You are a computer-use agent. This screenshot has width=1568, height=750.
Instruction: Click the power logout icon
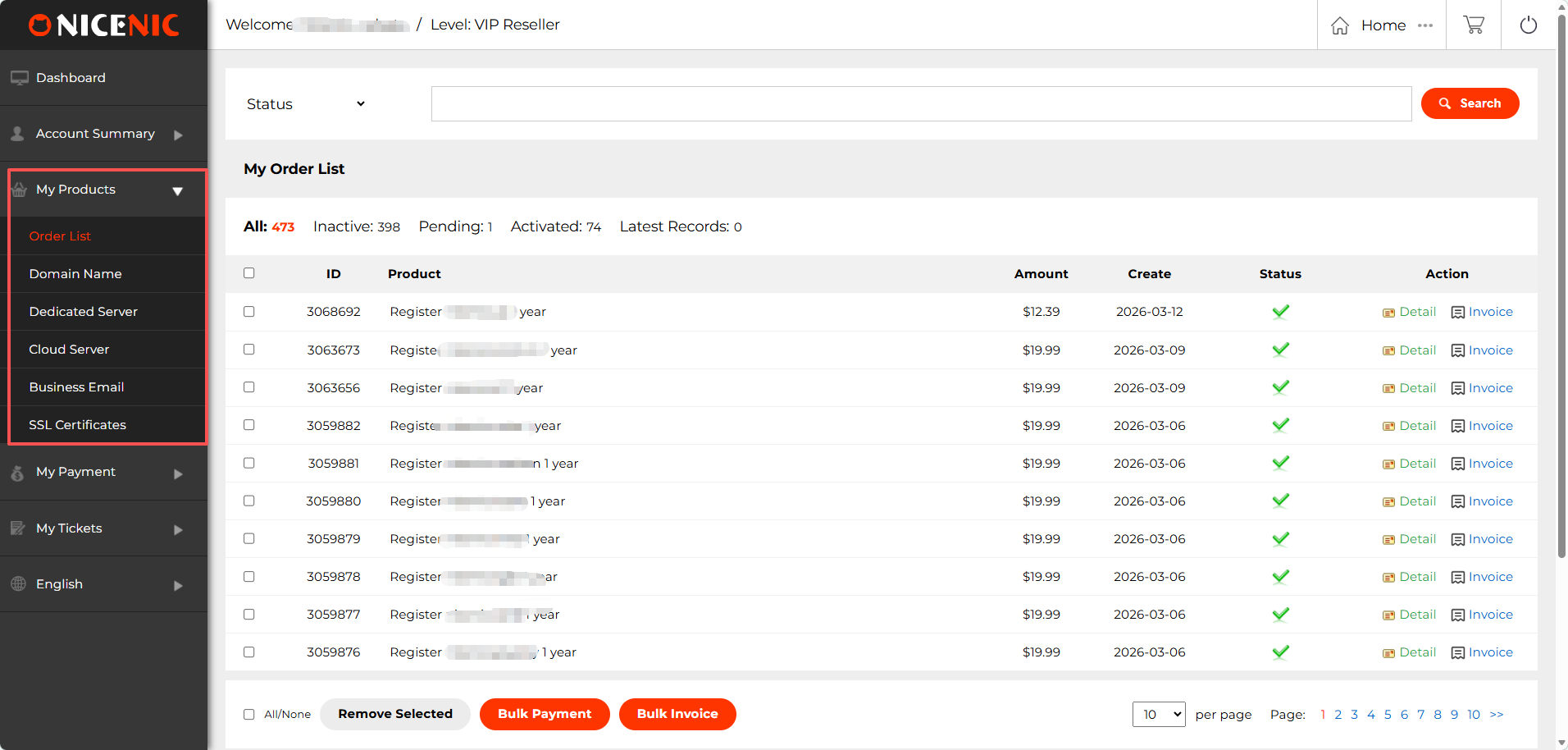click(1528, 25)
